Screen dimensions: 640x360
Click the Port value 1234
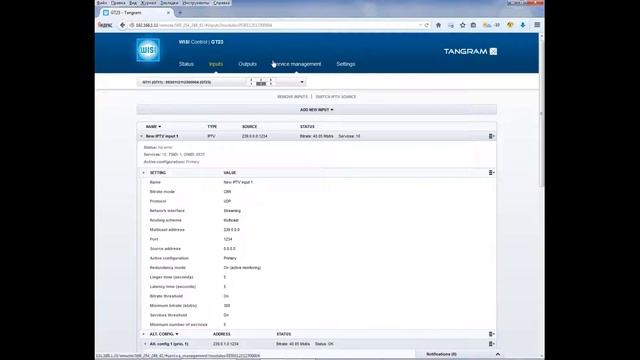click(228, 239)
